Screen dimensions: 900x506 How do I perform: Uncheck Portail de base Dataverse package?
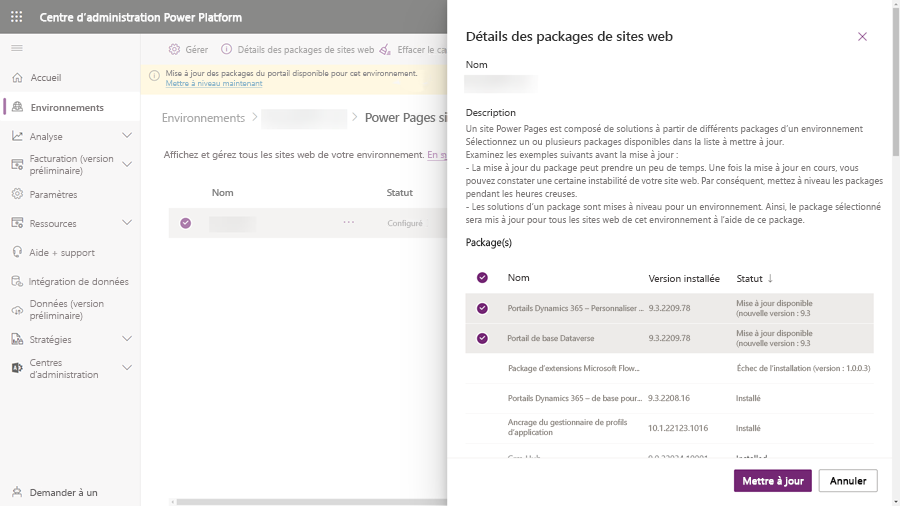tap(482, 338)
